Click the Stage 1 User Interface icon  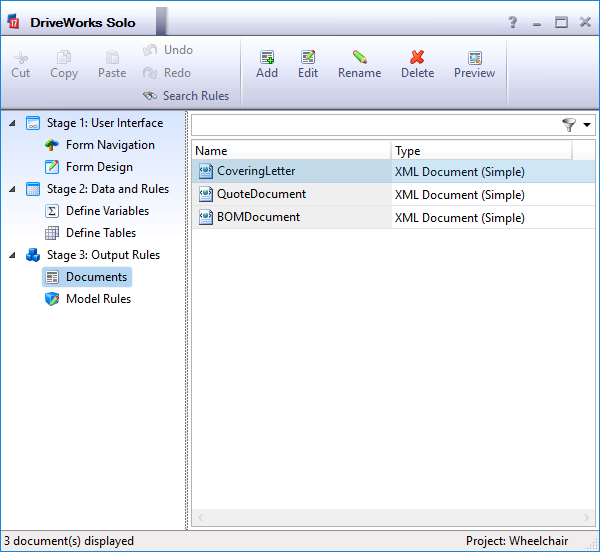point(33,123)
